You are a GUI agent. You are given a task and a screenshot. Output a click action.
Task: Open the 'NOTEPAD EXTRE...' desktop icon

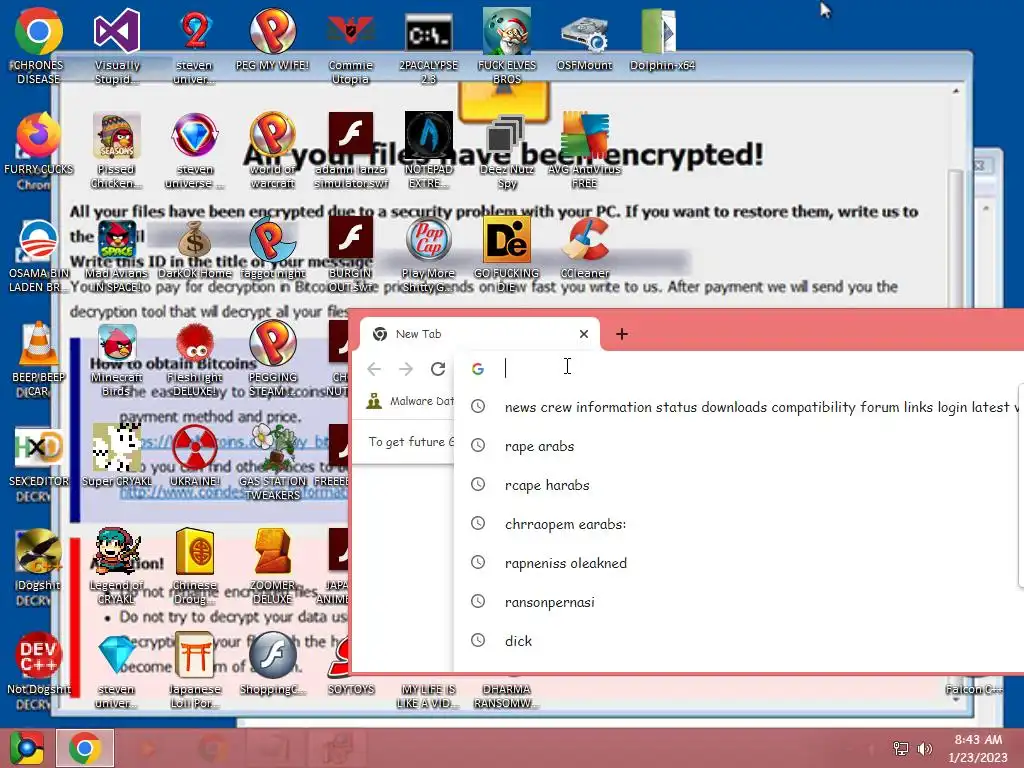tap(428, 135)
